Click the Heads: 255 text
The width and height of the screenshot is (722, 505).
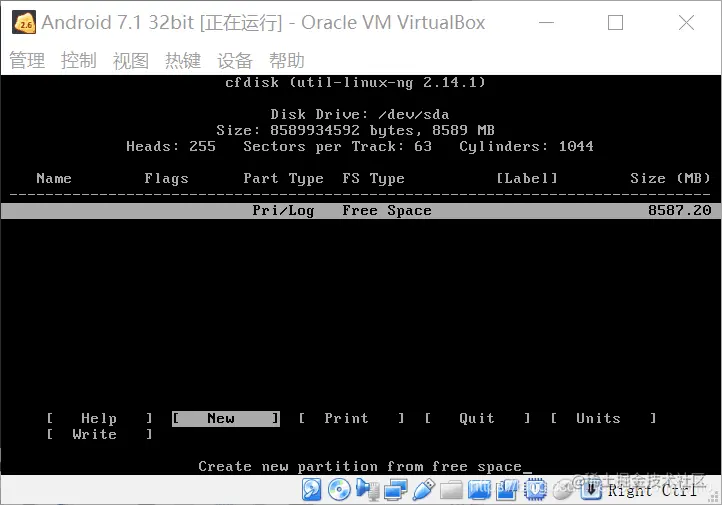pyautogui.click(x=171, y=146)
